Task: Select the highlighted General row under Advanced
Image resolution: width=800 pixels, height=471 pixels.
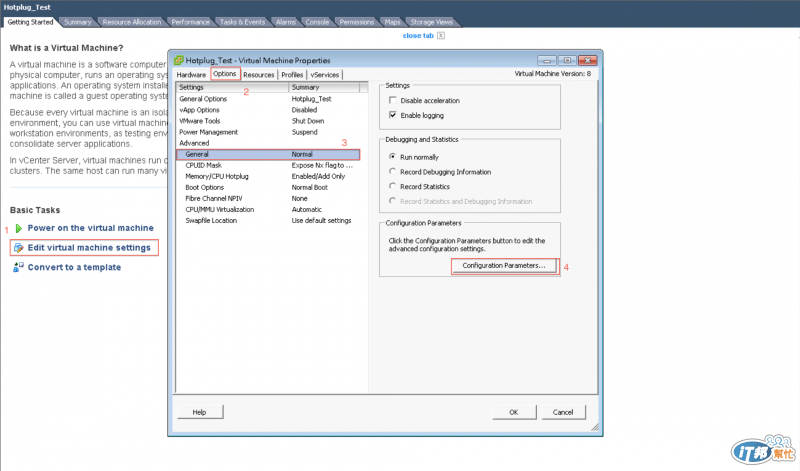Action: click(268, 154)
